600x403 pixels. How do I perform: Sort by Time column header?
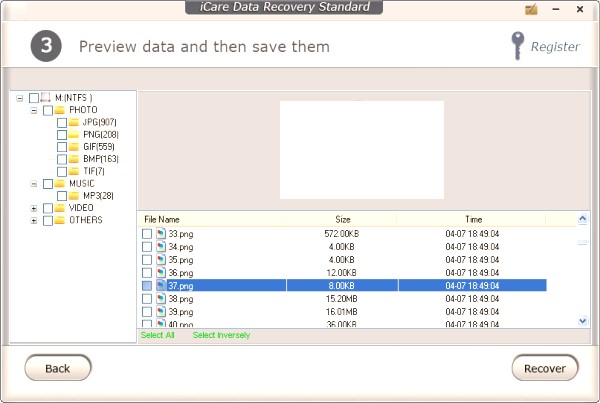(472, 219)
